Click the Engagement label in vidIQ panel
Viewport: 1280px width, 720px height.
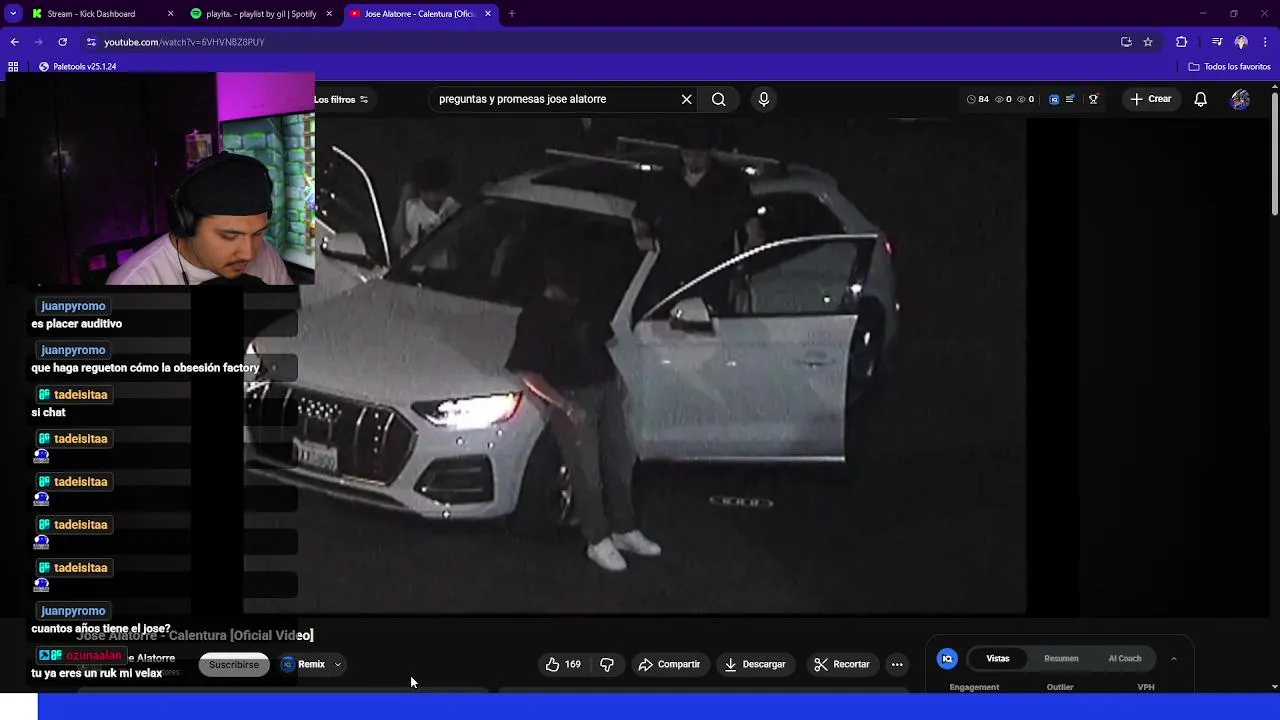click(x=974, y=687)
